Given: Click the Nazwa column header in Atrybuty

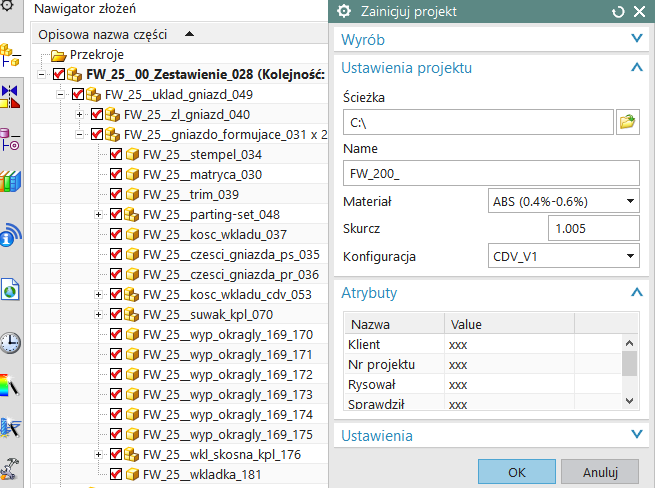Looking at the screenshot, I should (394, 324).
